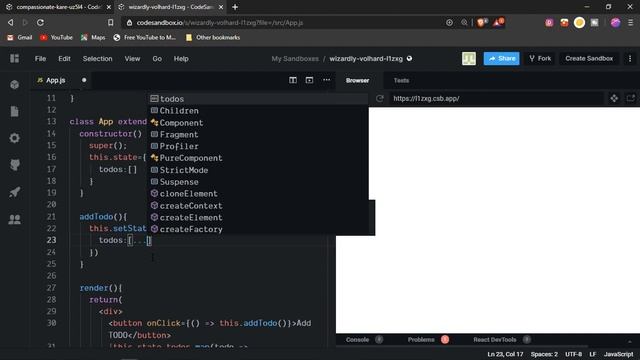The width and height of the screenshot is (640, 360).
Task: Choose createContext autocomplete suggestion
Action: [x=258, y=206]
